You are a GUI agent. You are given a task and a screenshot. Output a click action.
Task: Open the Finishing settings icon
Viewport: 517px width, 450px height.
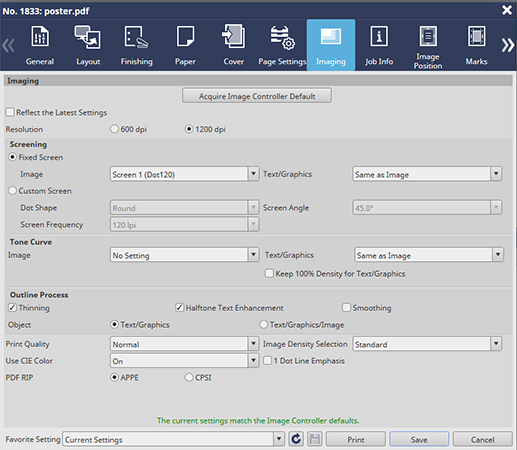136,37
